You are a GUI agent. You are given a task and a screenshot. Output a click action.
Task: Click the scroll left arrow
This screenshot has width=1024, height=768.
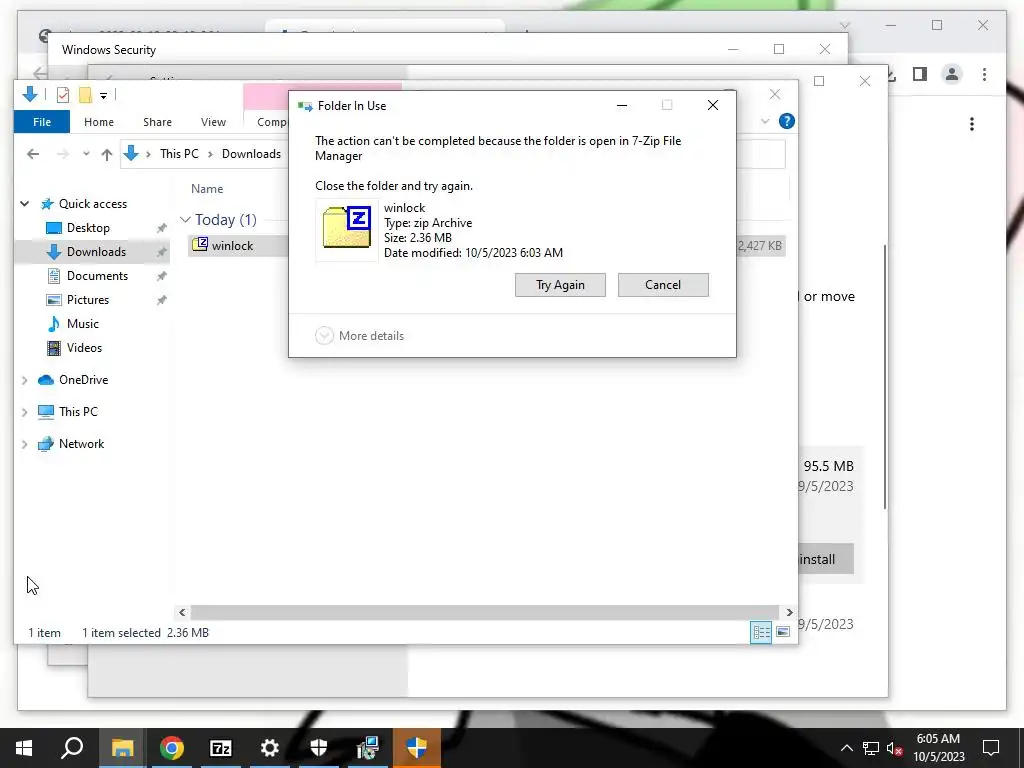pyautogui.click(x=182, y=612)
